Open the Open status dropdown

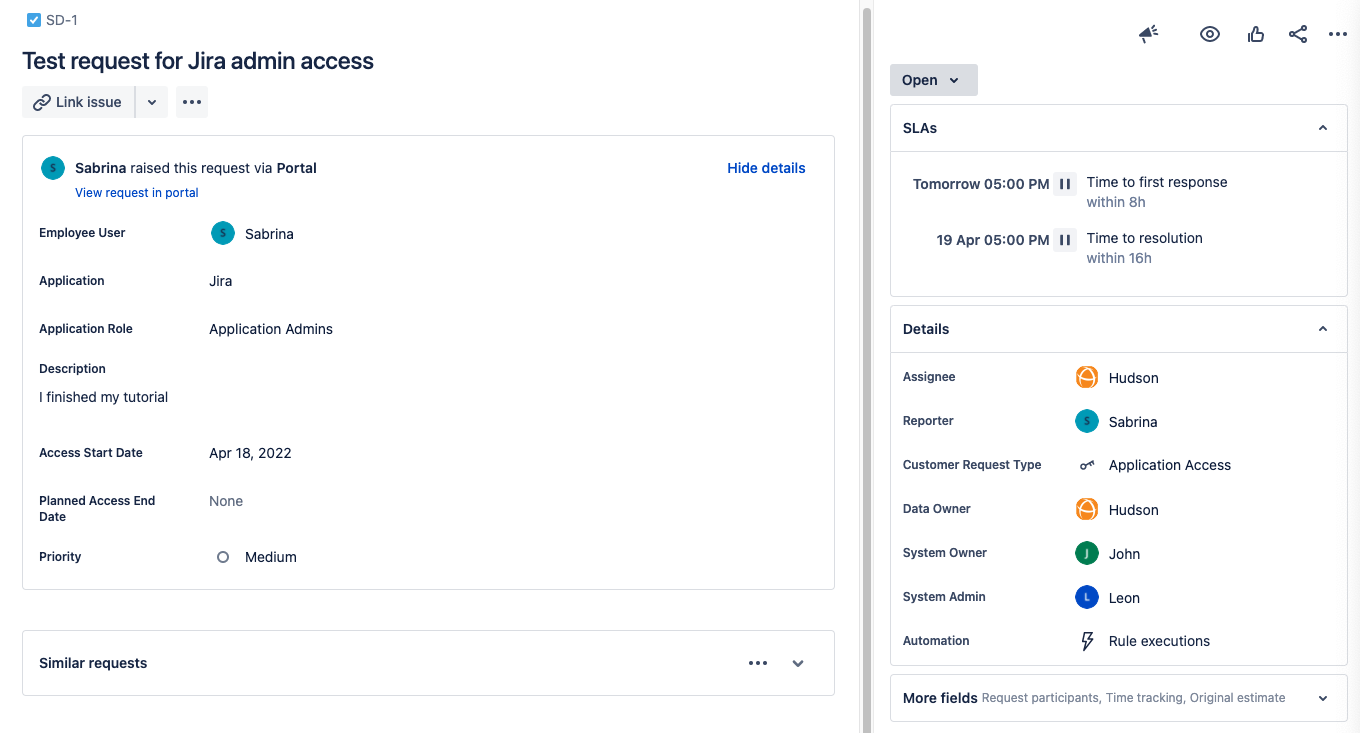933,80
